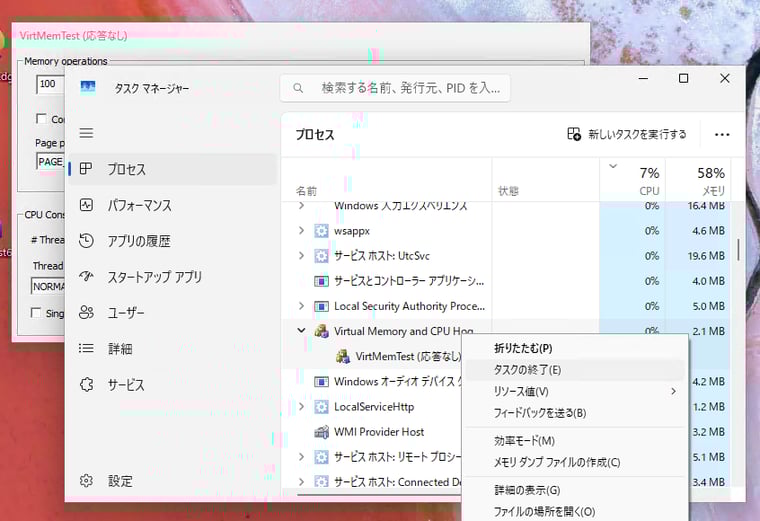Image resolution: width=760 pixels, height=521 pixels.
Task: Click the 詳細 list icon
Action: click(86, 348)
